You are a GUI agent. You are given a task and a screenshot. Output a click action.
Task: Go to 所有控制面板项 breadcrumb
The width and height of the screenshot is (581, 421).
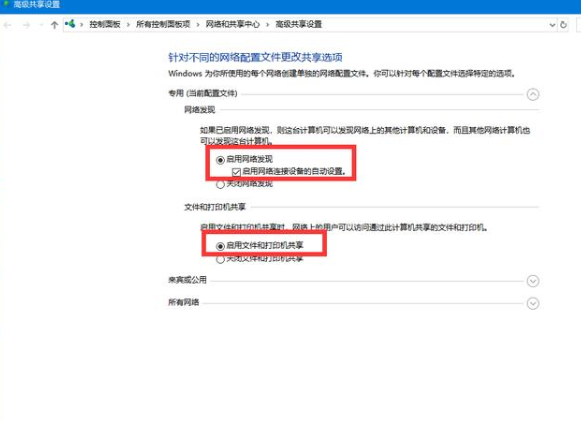[163, 24]
